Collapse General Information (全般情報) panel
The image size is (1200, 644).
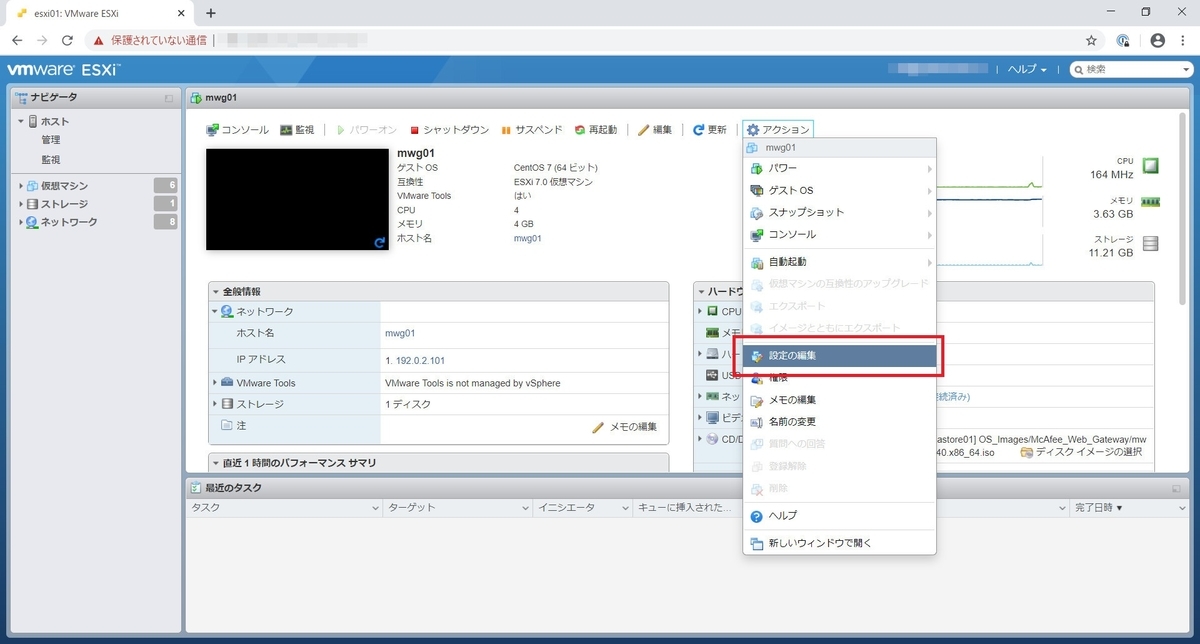pos(217,291)
